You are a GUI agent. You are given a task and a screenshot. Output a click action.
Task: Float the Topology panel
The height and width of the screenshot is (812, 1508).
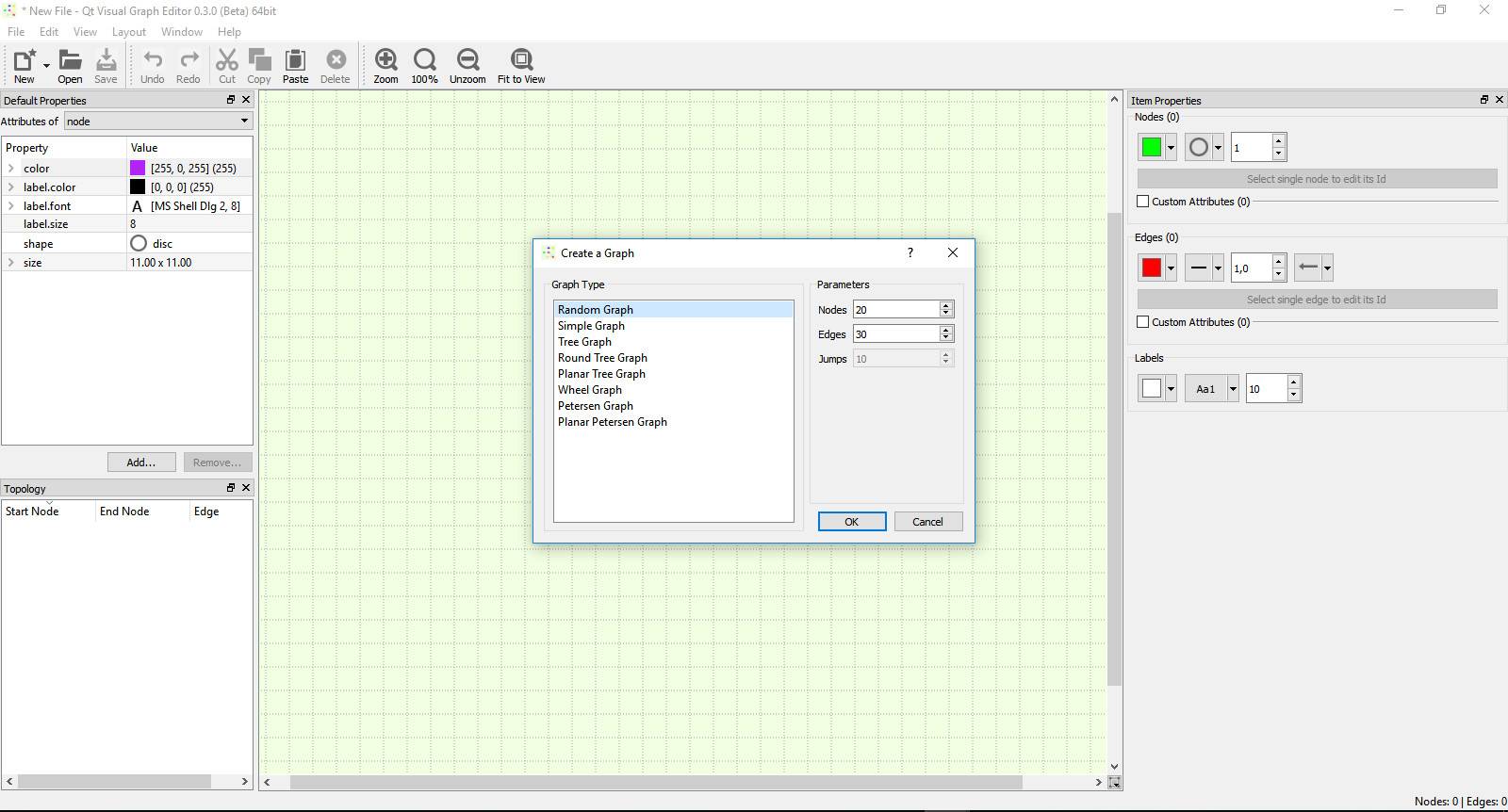pyautogui.click(x=231, y=488)
